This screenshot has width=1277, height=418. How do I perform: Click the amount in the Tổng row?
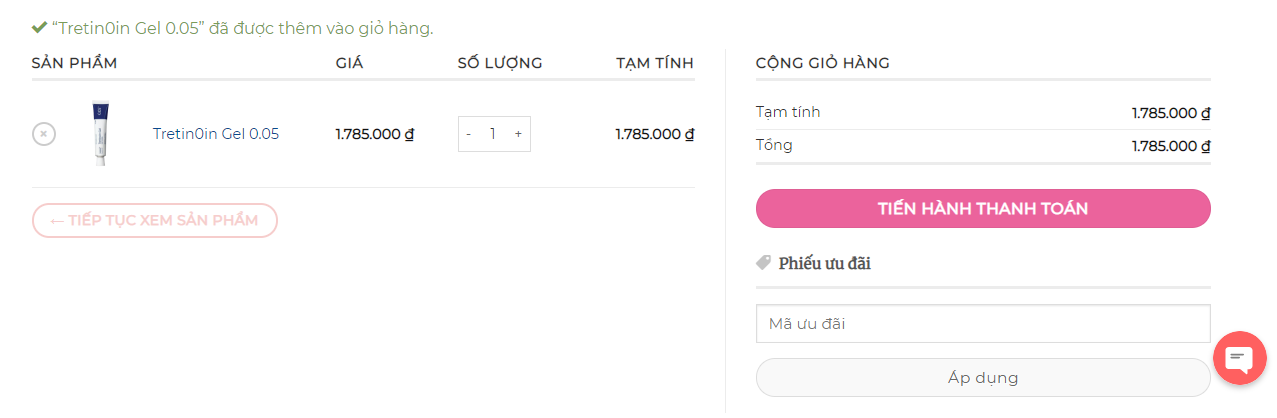point(1171,146)
